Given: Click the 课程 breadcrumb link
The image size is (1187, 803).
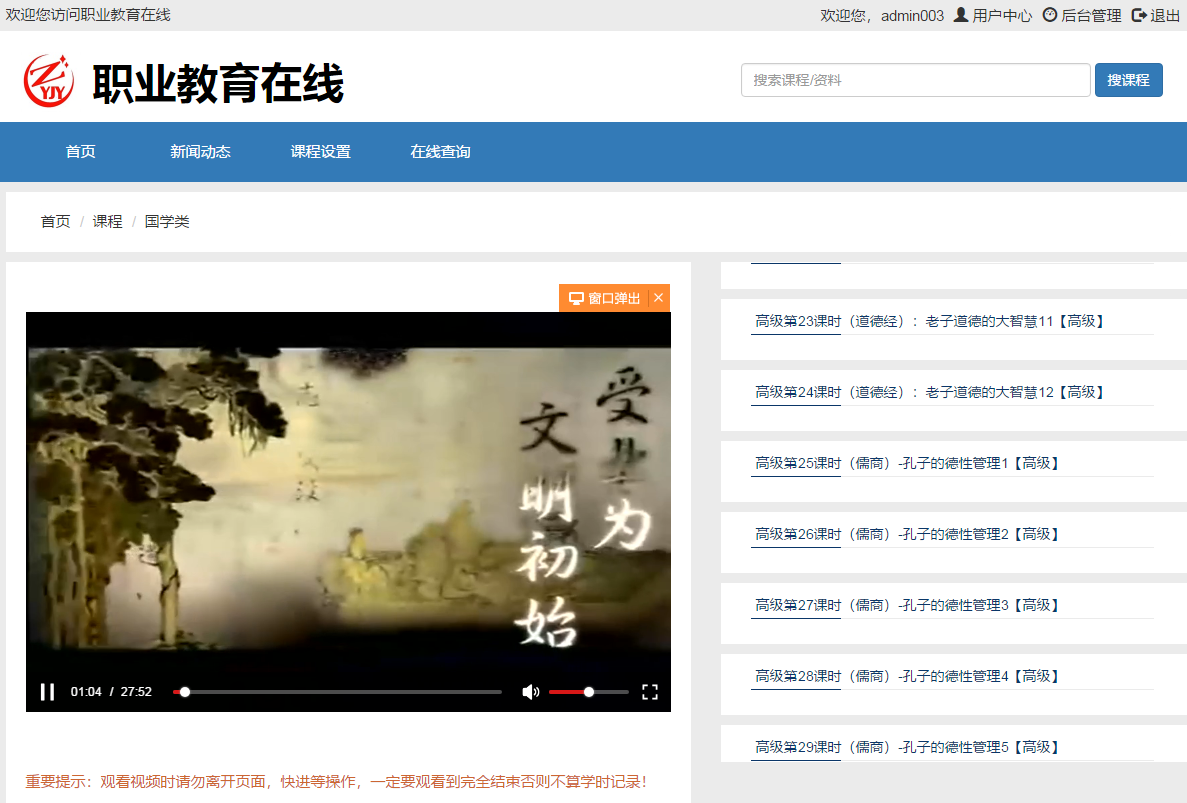Looking at the screenshot, I should 107,222.
